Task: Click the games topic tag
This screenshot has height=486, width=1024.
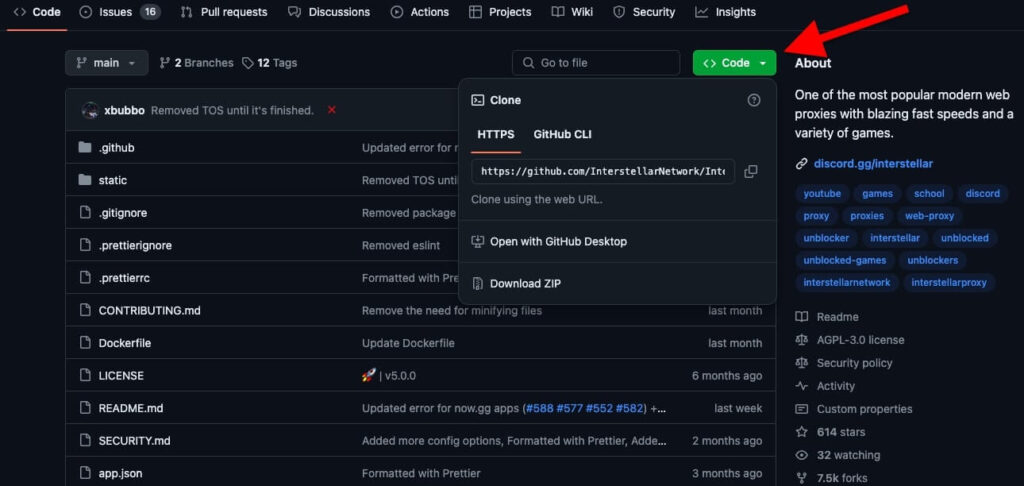Action: (877, 194)
